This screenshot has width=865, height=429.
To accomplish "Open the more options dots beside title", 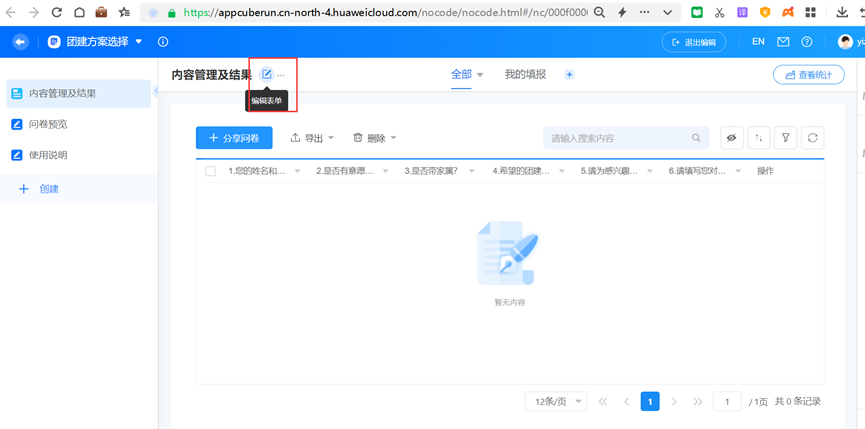I will tap(281, 75).
